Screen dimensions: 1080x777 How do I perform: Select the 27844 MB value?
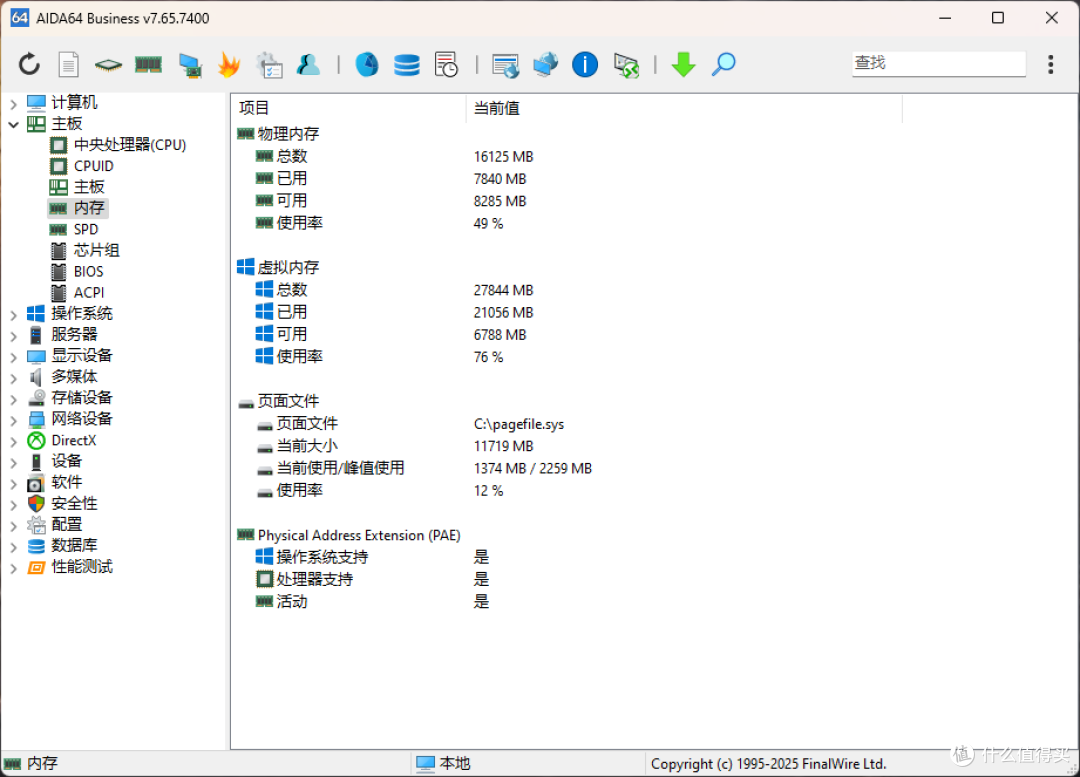503,291
